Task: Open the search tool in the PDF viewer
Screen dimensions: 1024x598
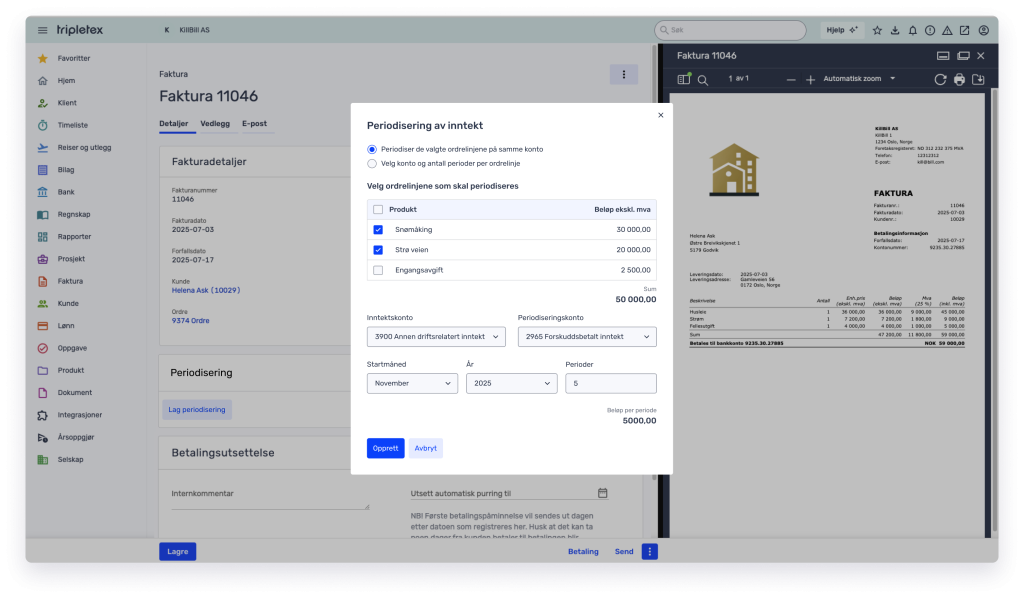Action: pos(702,78)
